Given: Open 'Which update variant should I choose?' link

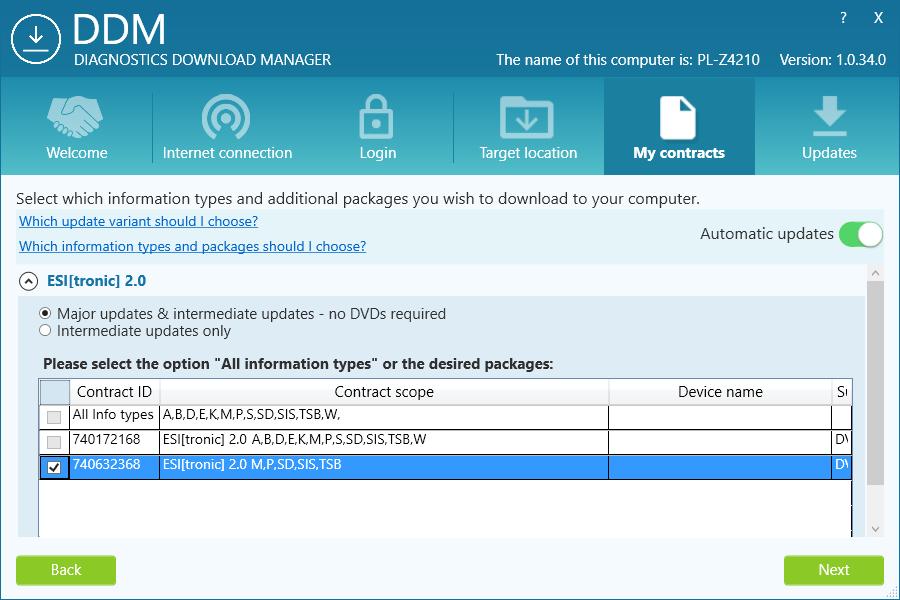Looking at the screenshot, I should (x=138, y=221).
